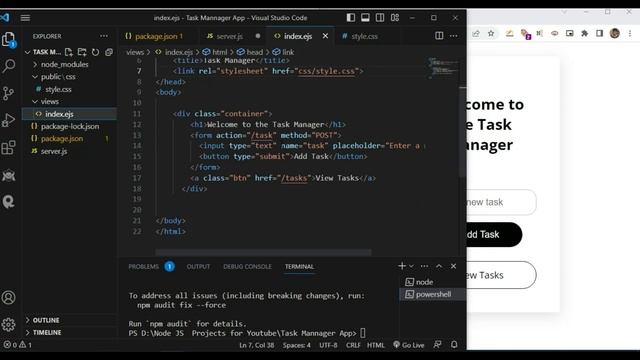Close the index.ejs editor tab

coord(325,36)
